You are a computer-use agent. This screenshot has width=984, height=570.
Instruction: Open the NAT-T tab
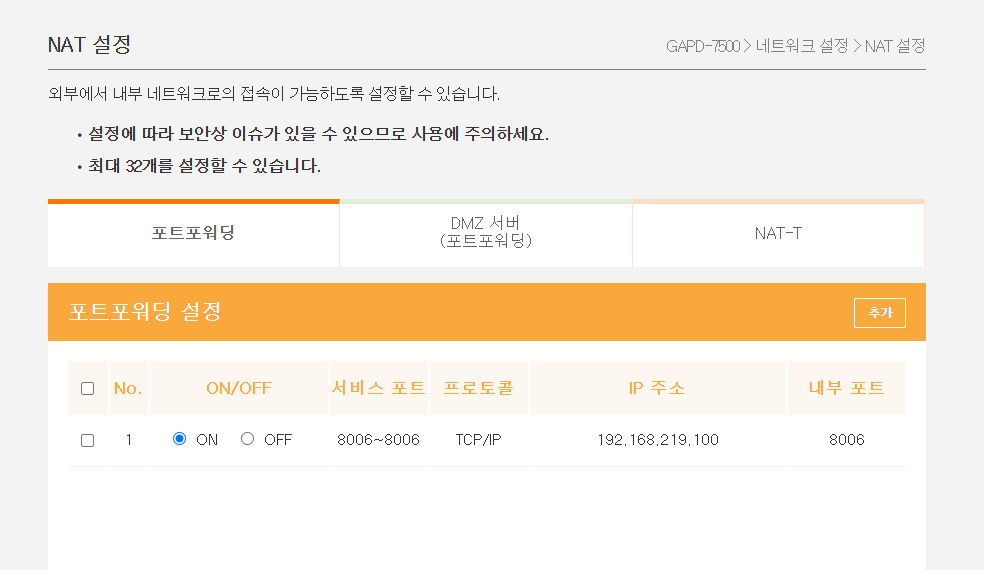point(778,234)
